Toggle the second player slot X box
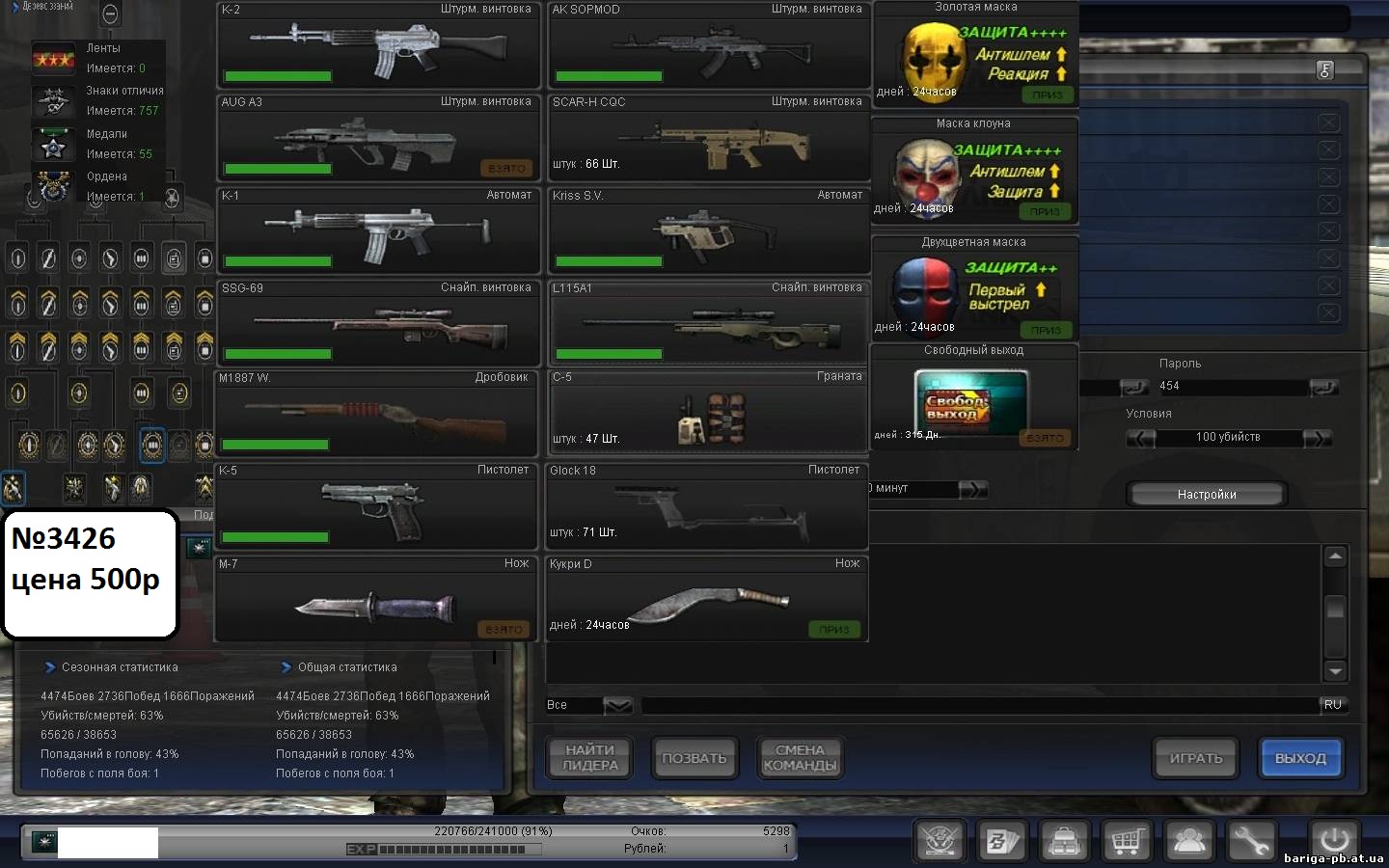Image resolution: width=1389 pixels, height=868 pixels. point(1328,149)
